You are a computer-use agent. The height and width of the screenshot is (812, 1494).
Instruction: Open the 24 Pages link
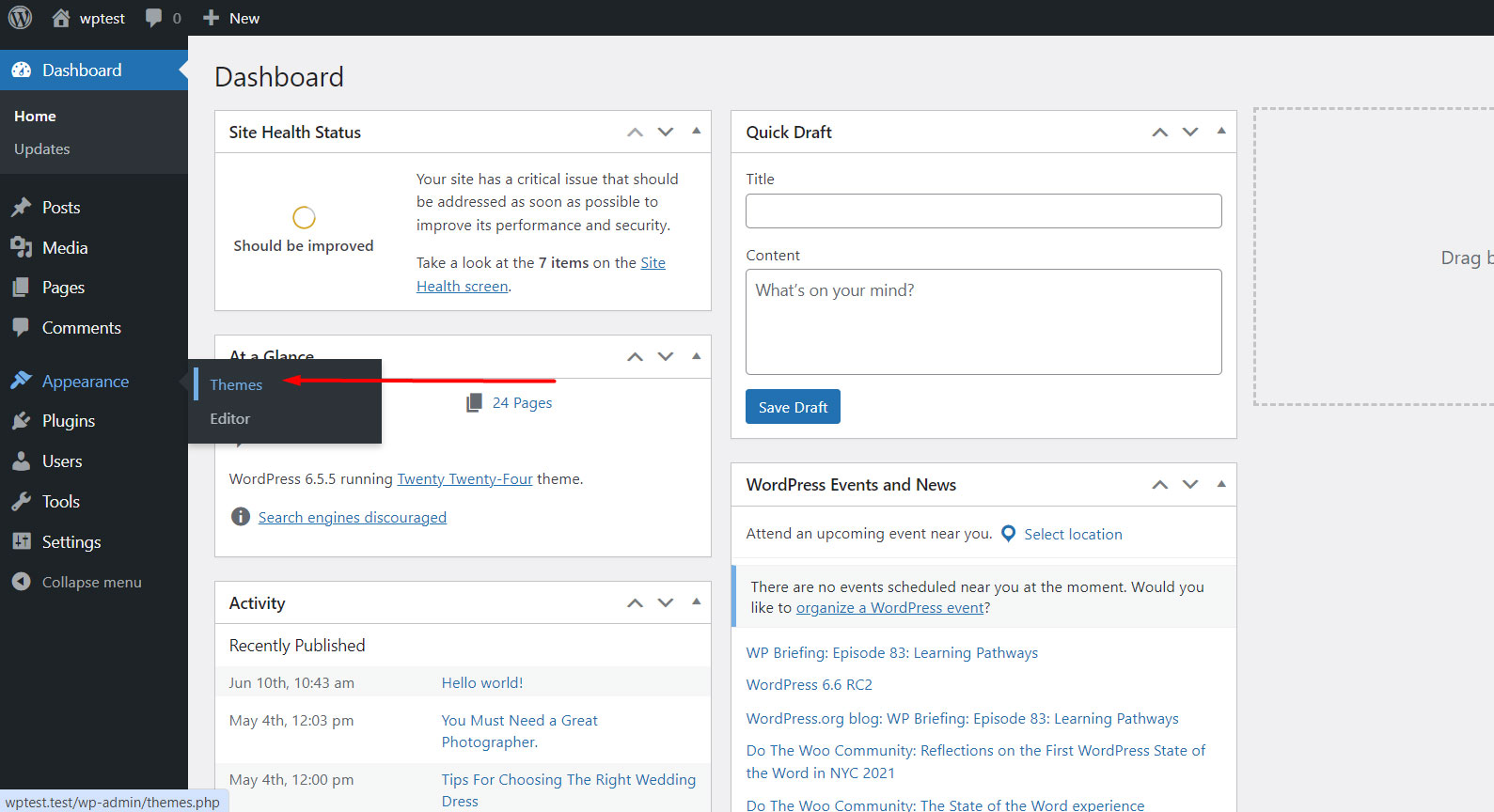(x=523, y=402)
